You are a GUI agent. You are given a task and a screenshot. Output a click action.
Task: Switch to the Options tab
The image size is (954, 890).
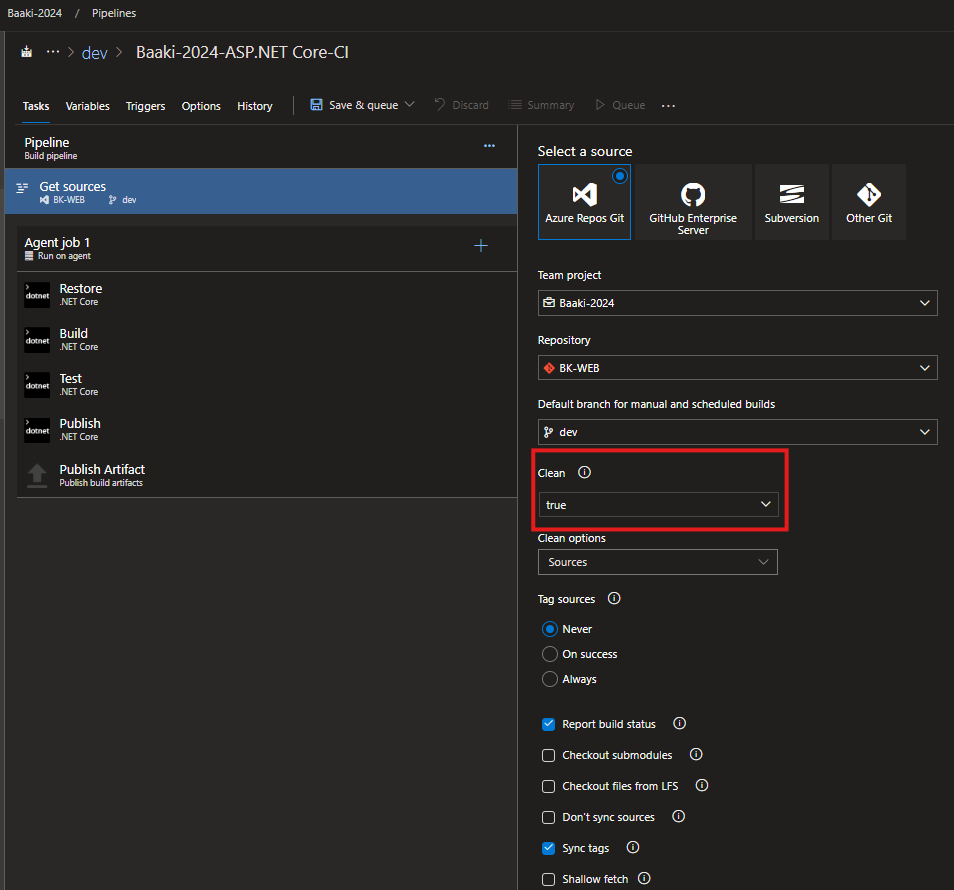click(x=201, y=106)
